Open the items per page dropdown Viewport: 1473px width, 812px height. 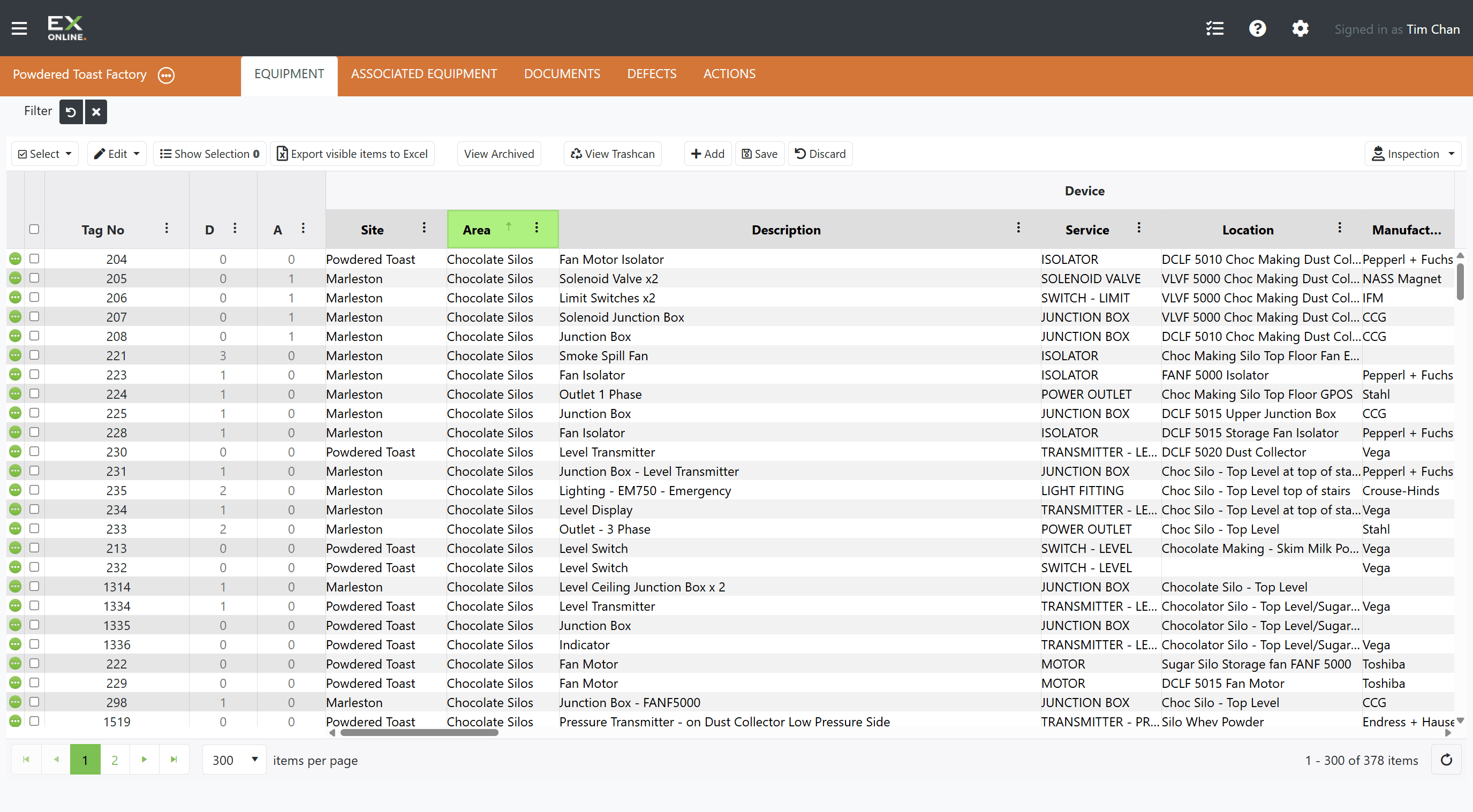coord(235,760)
